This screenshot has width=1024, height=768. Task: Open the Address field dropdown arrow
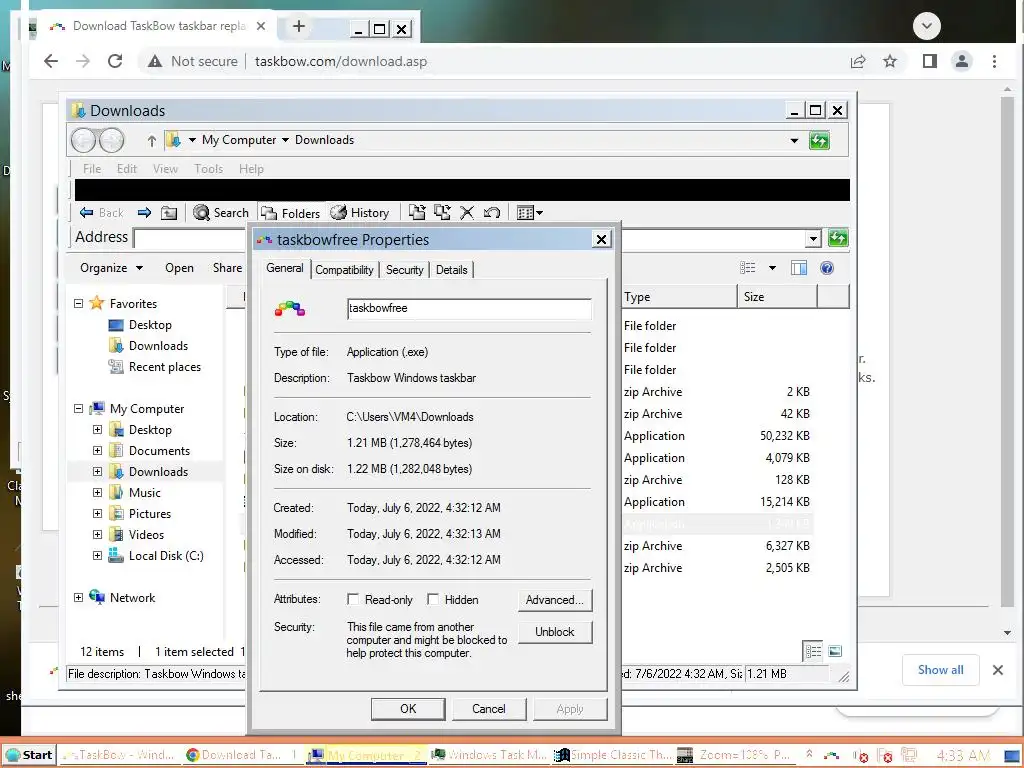tap(813, 238)
